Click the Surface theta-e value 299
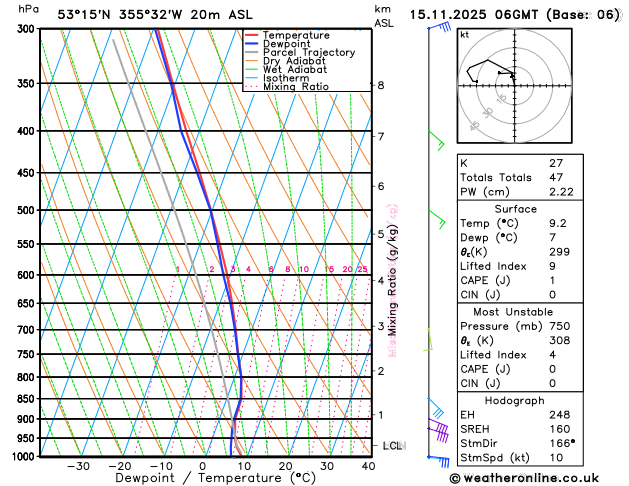Viewport: 629px width, 486px height. 559,252
